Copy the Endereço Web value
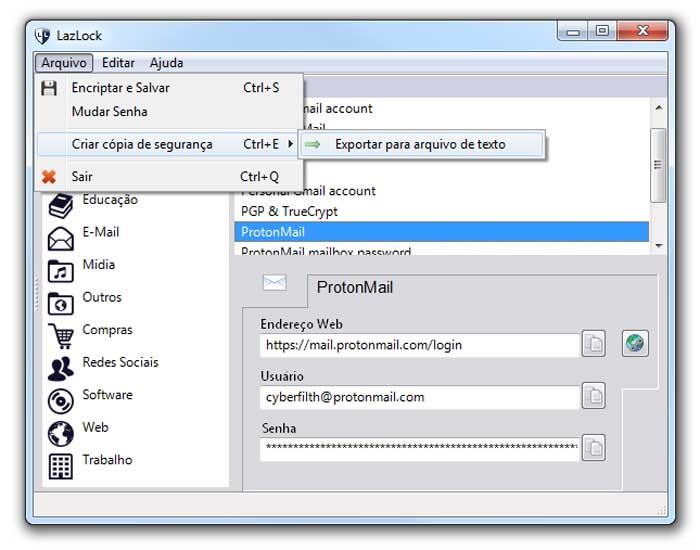This screenshot has height=550, width=700. pyautogui.click(x=593, y=344)
